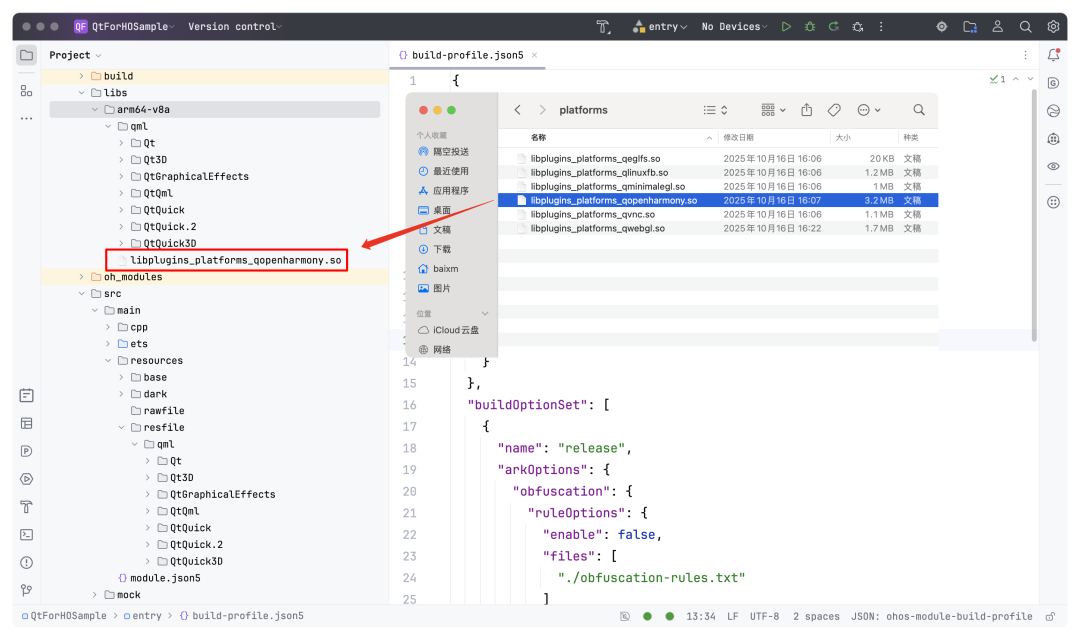
Task: Open Search Everywhere magnifier icon
Action: [x=1026, y=27]
